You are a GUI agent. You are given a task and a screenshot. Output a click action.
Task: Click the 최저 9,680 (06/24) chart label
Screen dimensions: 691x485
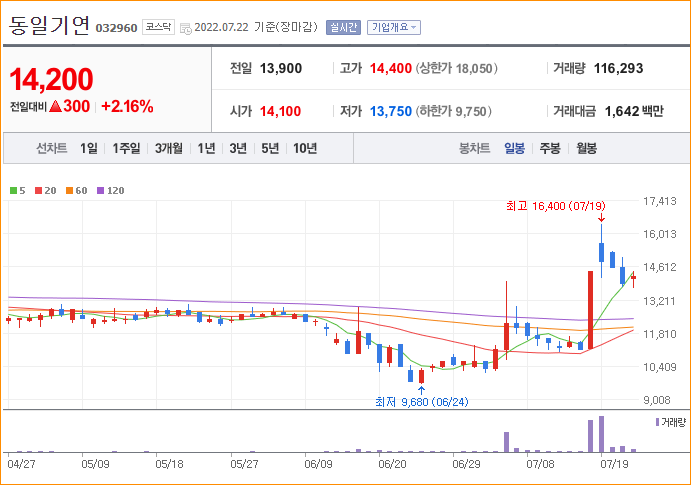coord(422,402)
